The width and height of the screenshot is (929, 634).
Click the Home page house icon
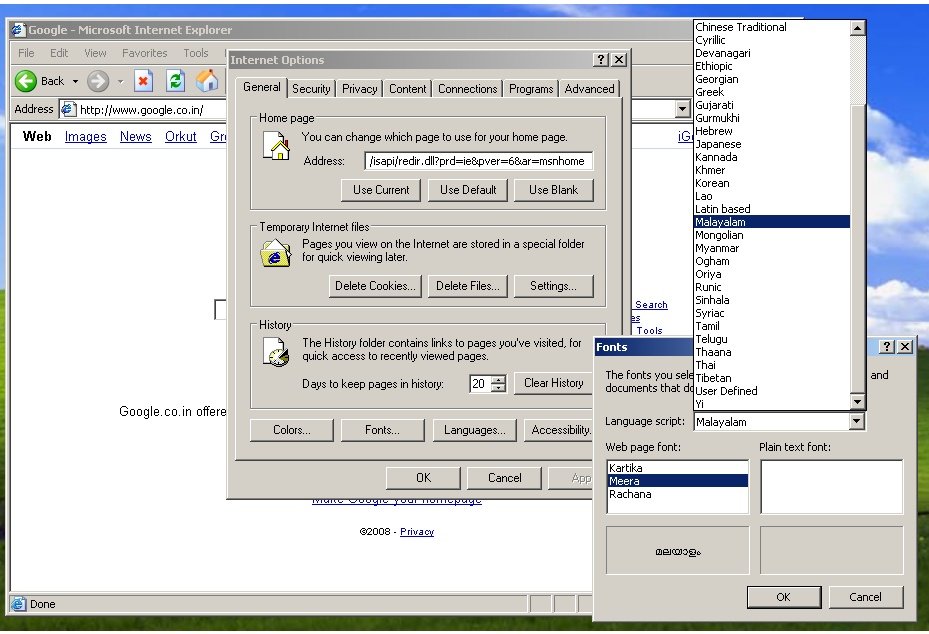click(x=276, y=146)
